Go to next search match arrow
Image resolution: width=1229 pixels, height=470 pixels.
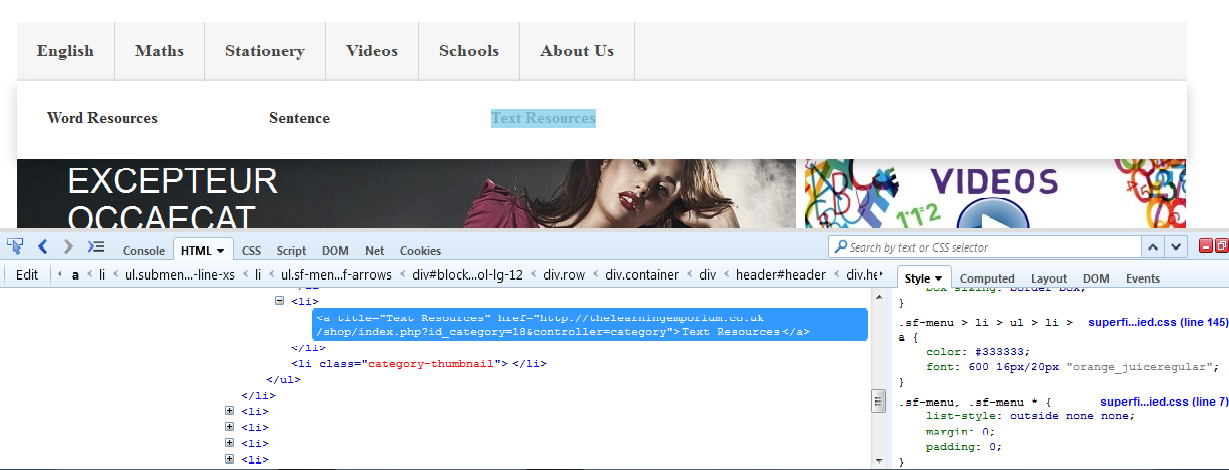tap(1176, 247)
